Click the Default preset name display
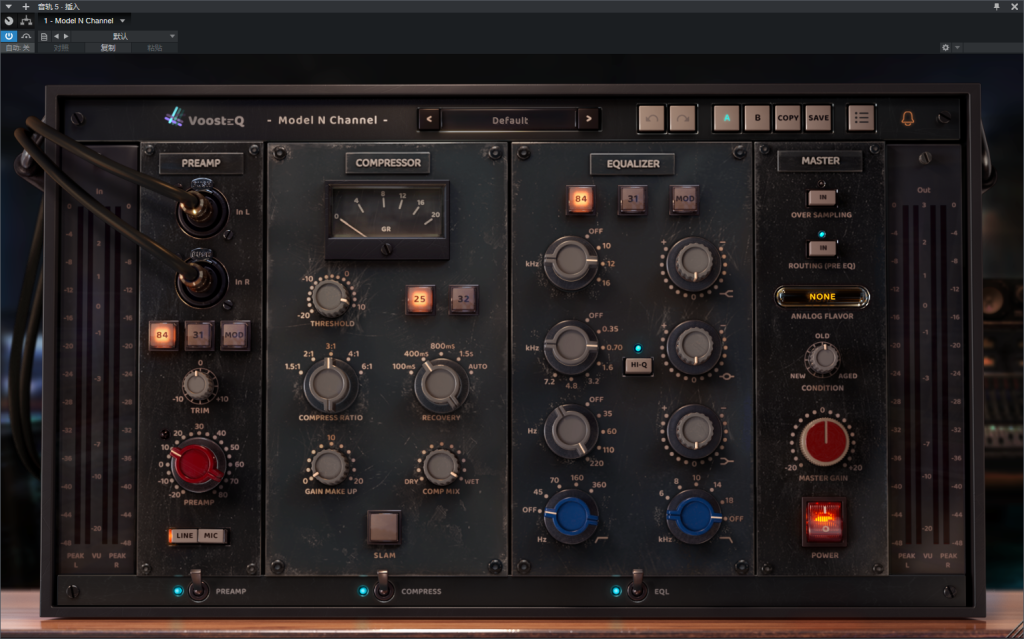This screenshot has width=1024, height=639. [x=509, y=120]
